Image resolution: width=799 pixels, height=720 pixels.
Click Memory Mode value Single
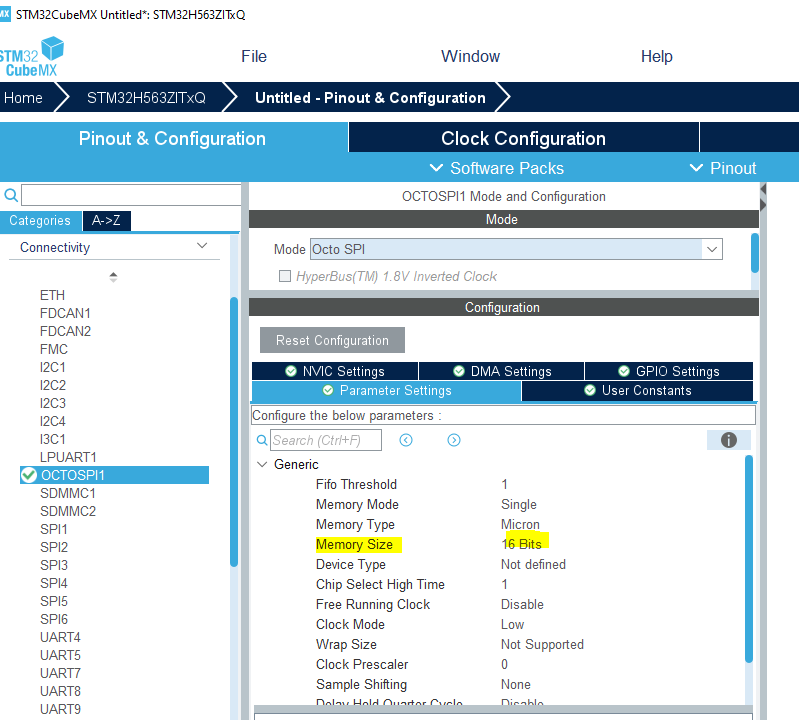(519, 504)
